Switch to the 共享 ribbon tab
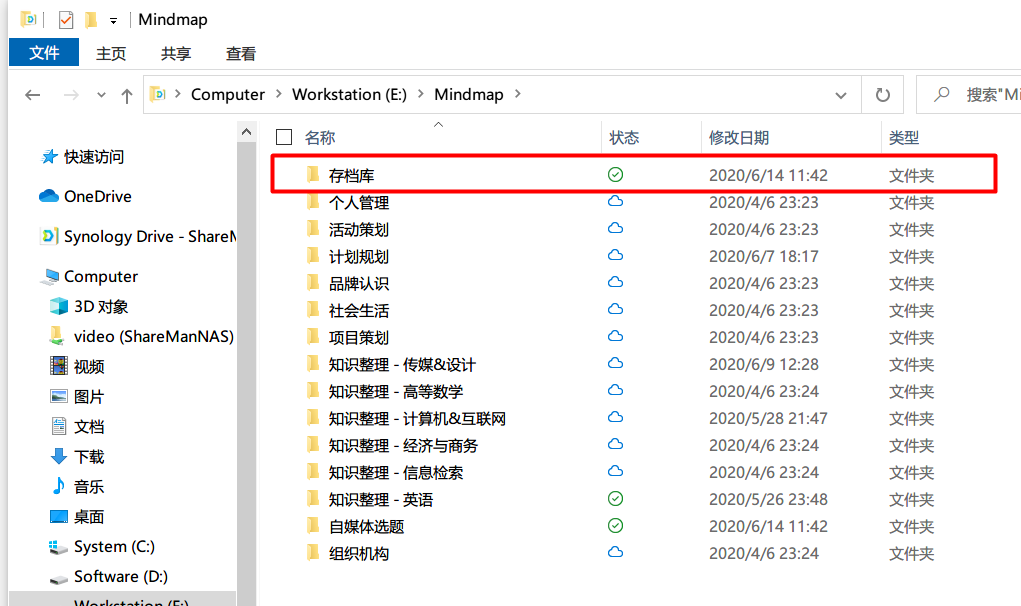The image size is (1021, 606). (176, 53)
